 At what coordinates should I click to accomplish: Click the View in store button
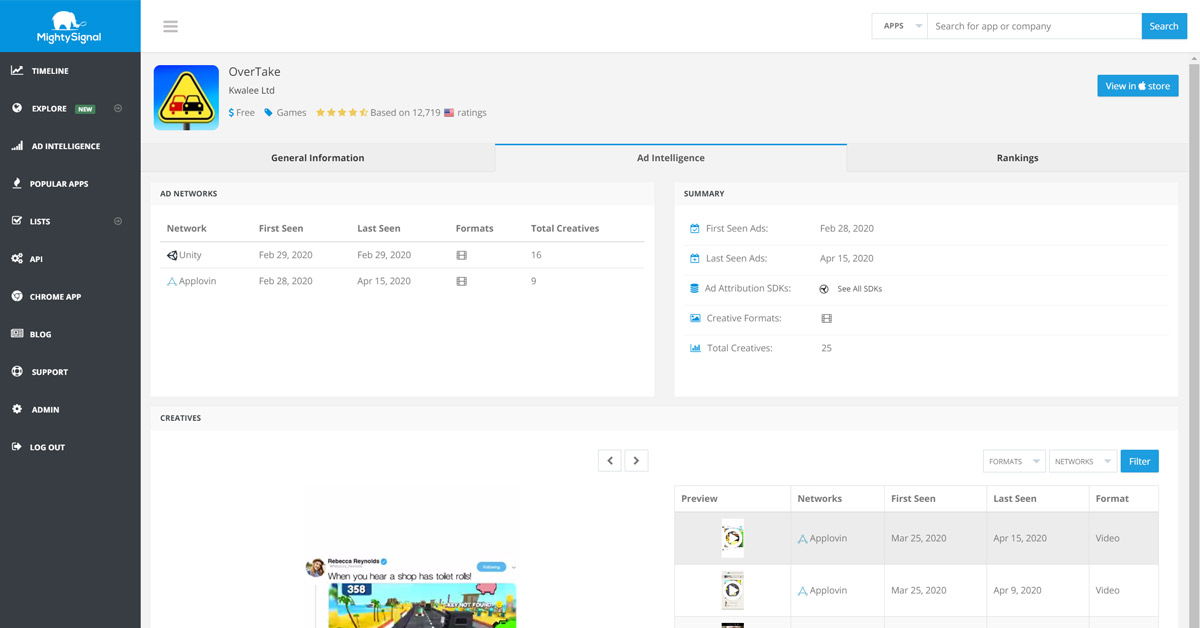[1138, 86]
